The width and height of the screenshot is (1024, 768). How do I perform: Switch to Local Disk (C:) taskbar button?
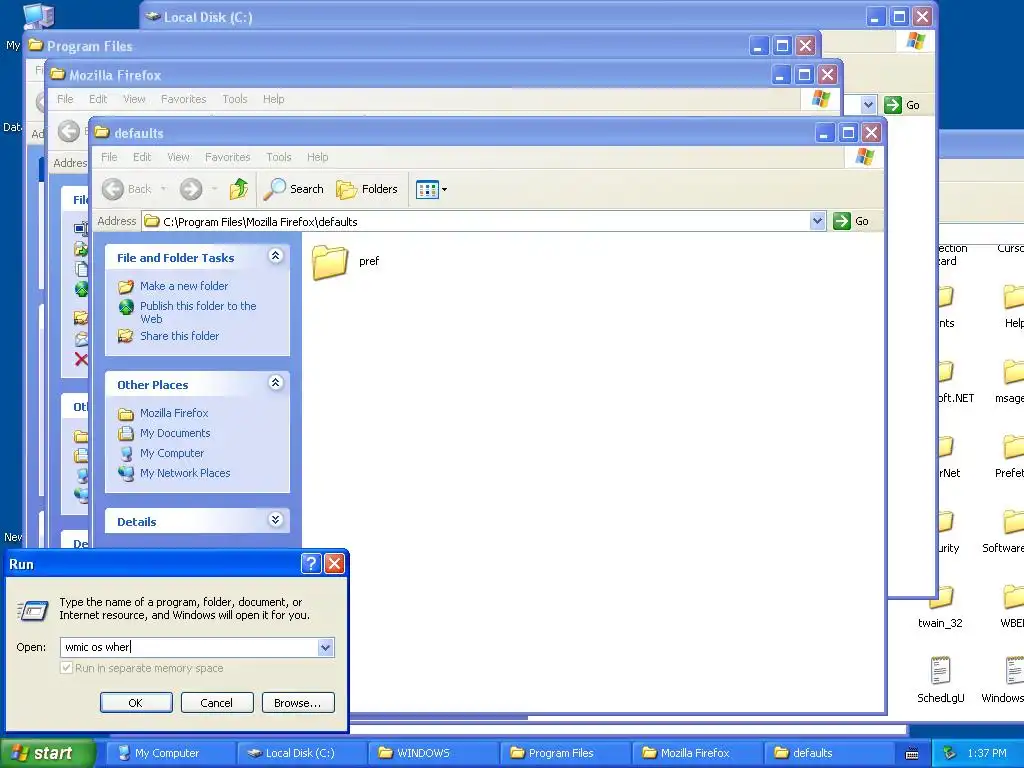[x=300, y=753]
